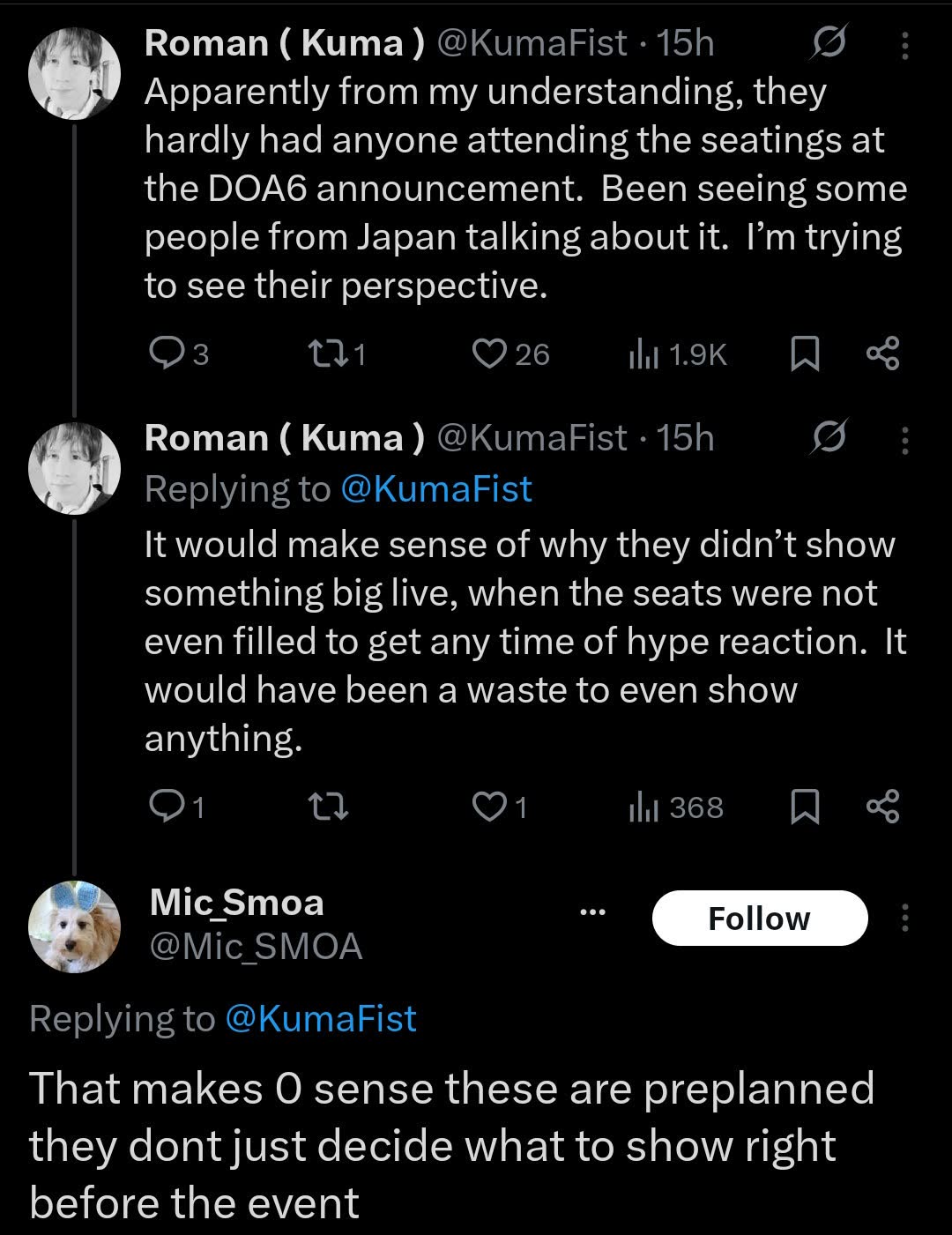This screenshot has width=952, height=1235.
Task: Click horizontal ellipsis next to Mic_Smoa
Action: click(593, 911)
